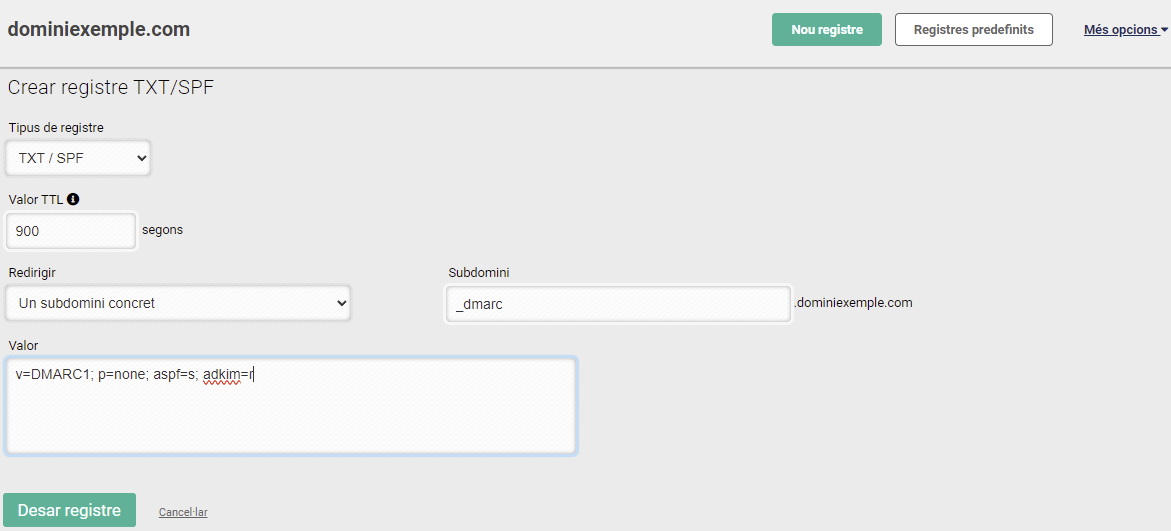Image resolution: width=1171 pixels, height=531 pixels.
Task: Click the Subdomini label
Action: tap(479, 272)
